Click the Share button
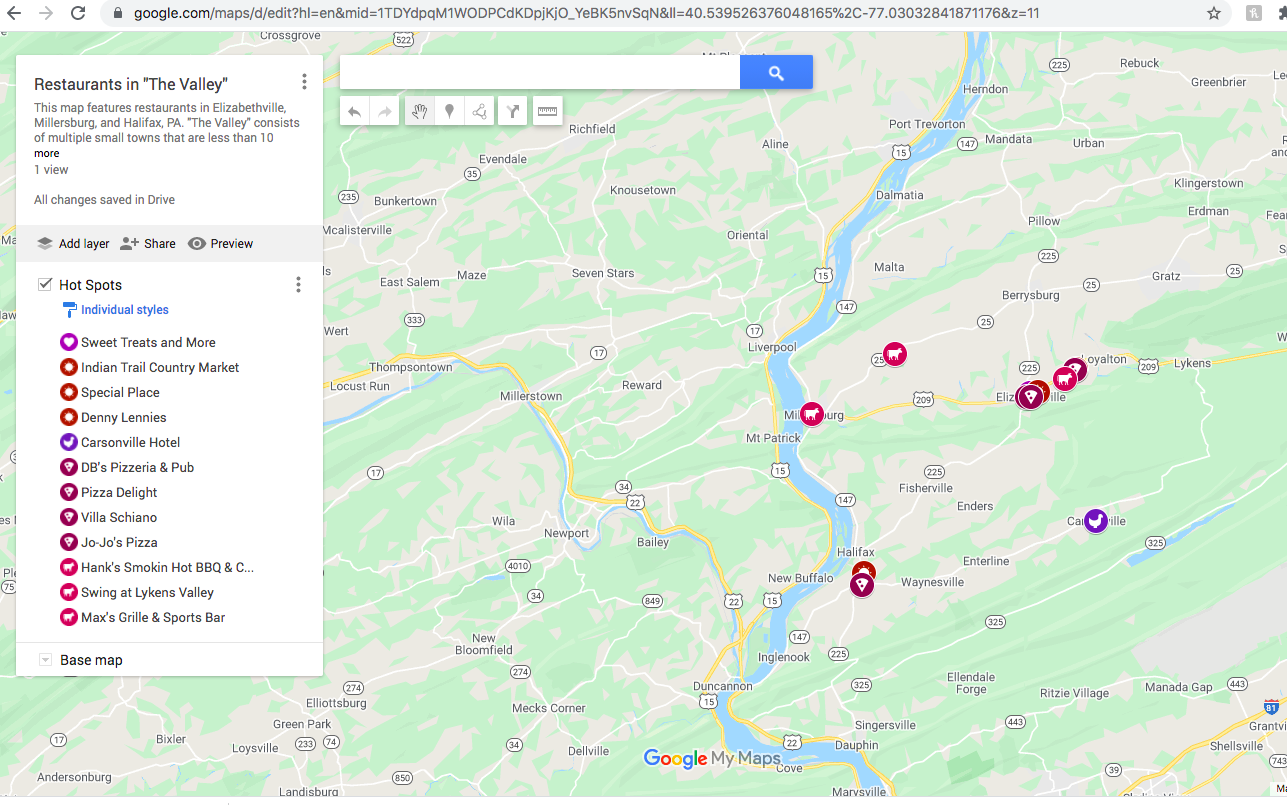 [148, 244]
